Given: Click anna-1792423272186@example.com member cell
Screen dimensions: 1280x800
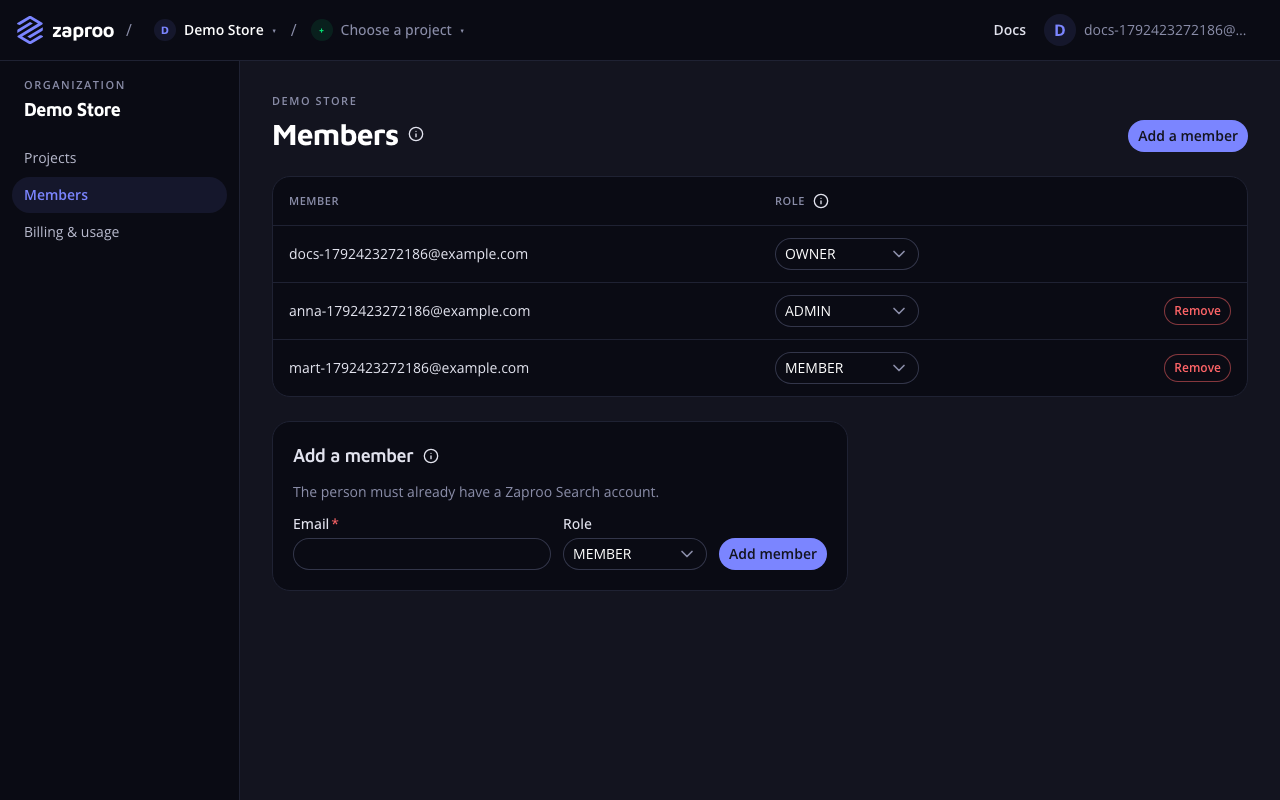Looking at the screenshot, I should (x=409, y=311).
